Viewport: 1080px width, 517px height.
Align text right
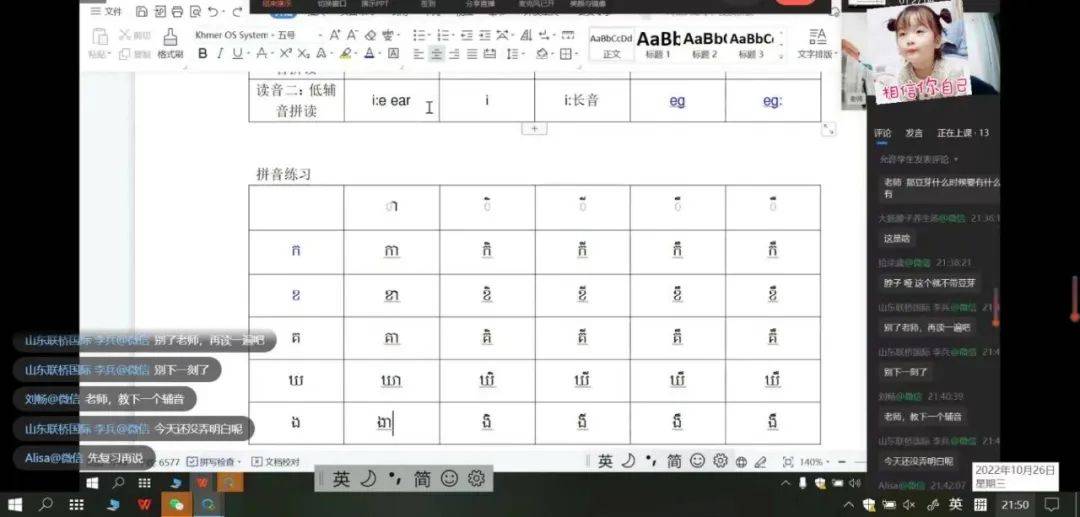pos(454,54)
